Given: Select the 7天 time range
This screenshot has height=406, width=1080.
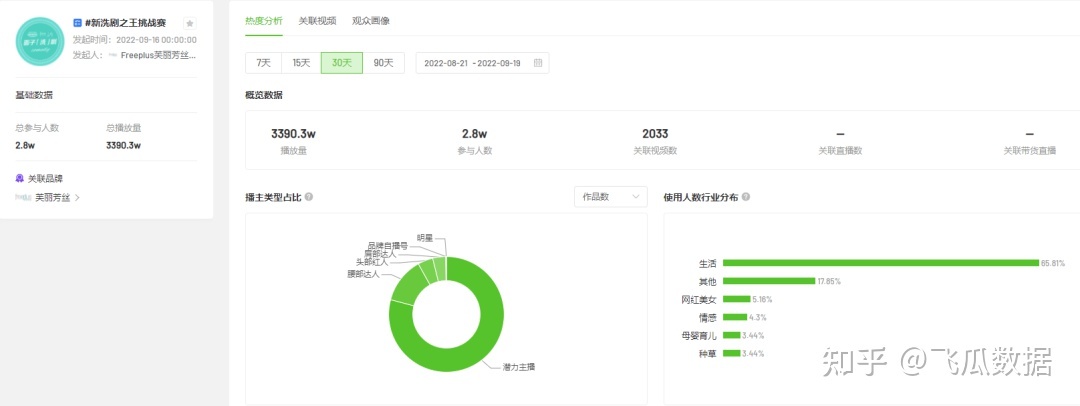Looking at the screenshot, I should (263, 63).
